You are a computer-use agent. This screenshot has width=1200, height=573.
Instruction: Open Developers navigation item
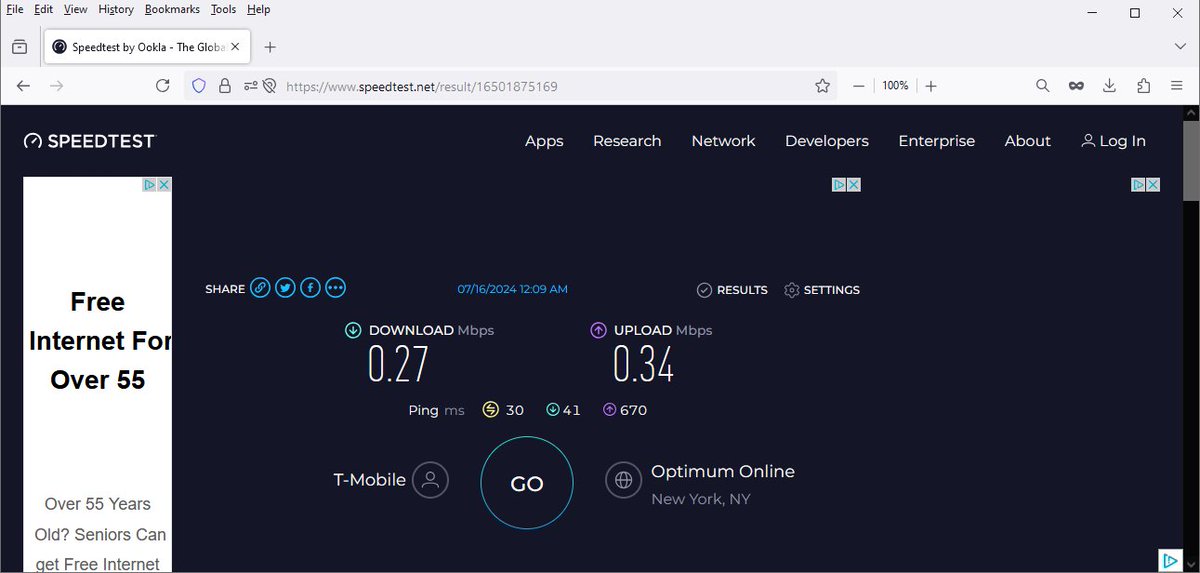click(x=827, y=141)
